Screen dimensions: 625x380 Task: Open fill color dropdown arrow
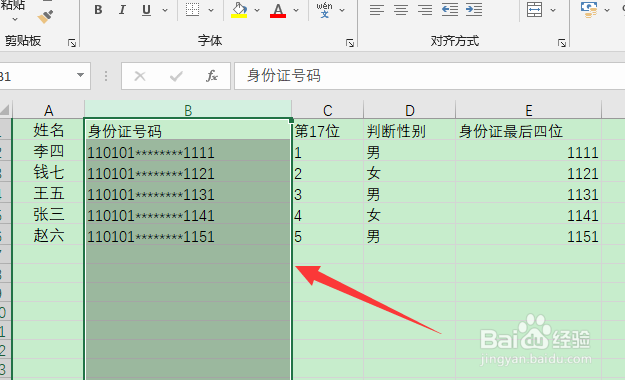(x=257, y=10)
